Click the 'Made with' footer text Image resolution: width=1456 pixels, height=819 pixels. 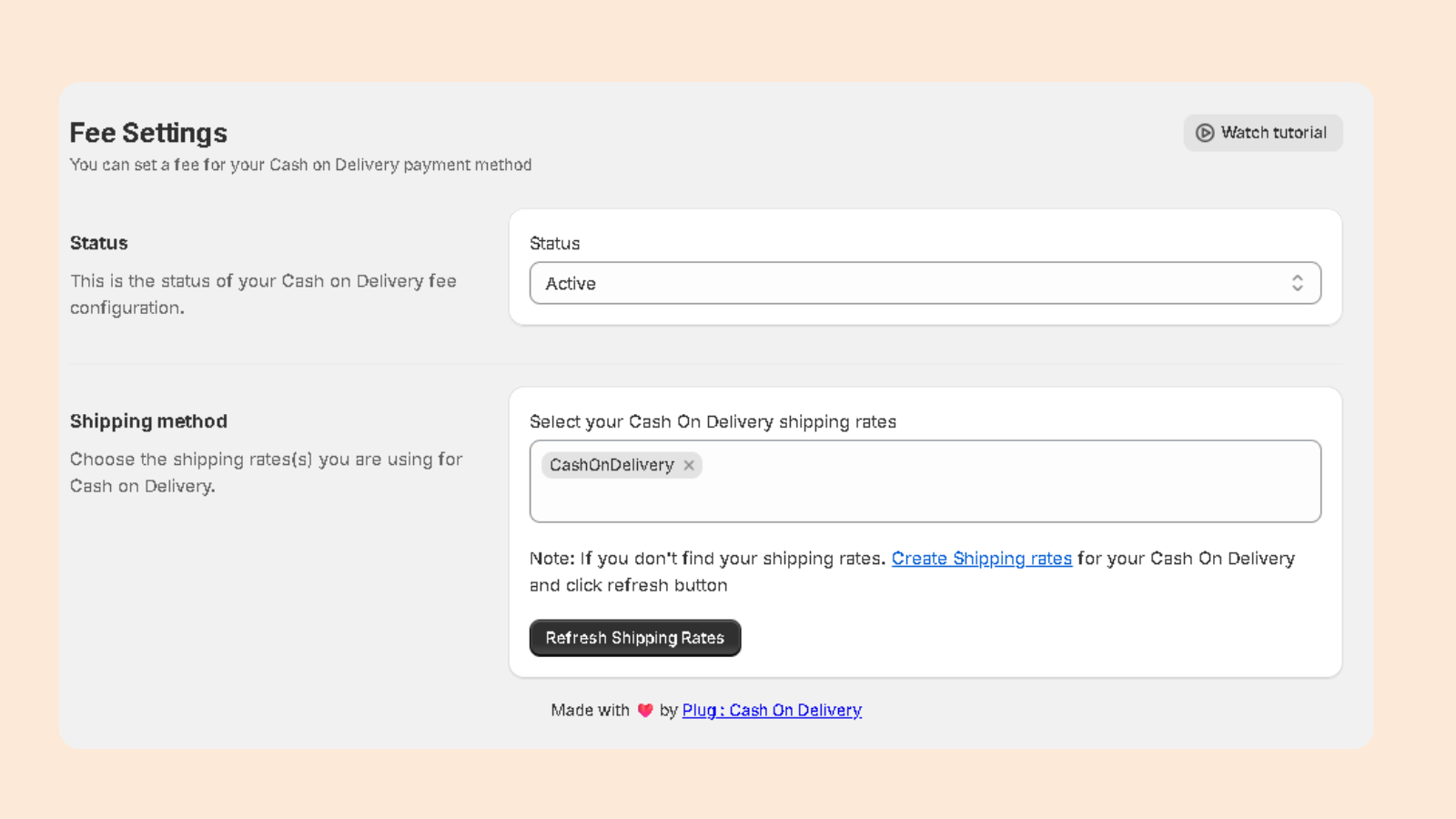click(590, 711)
